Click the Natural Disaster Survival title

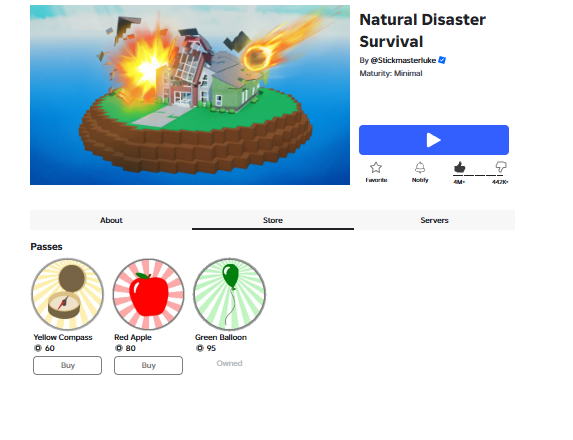coord(422,30)
